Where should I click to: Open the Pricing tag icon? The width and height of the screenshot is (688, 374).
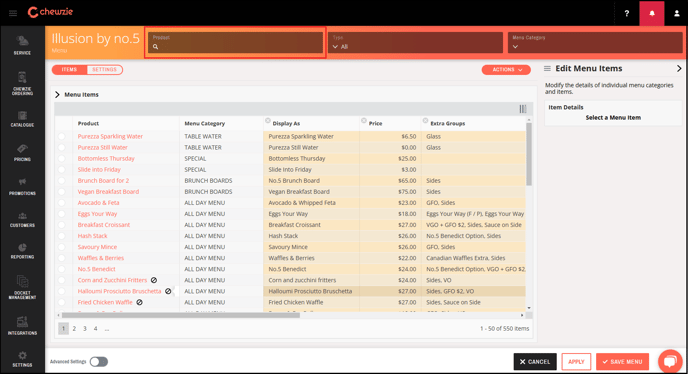22,153
